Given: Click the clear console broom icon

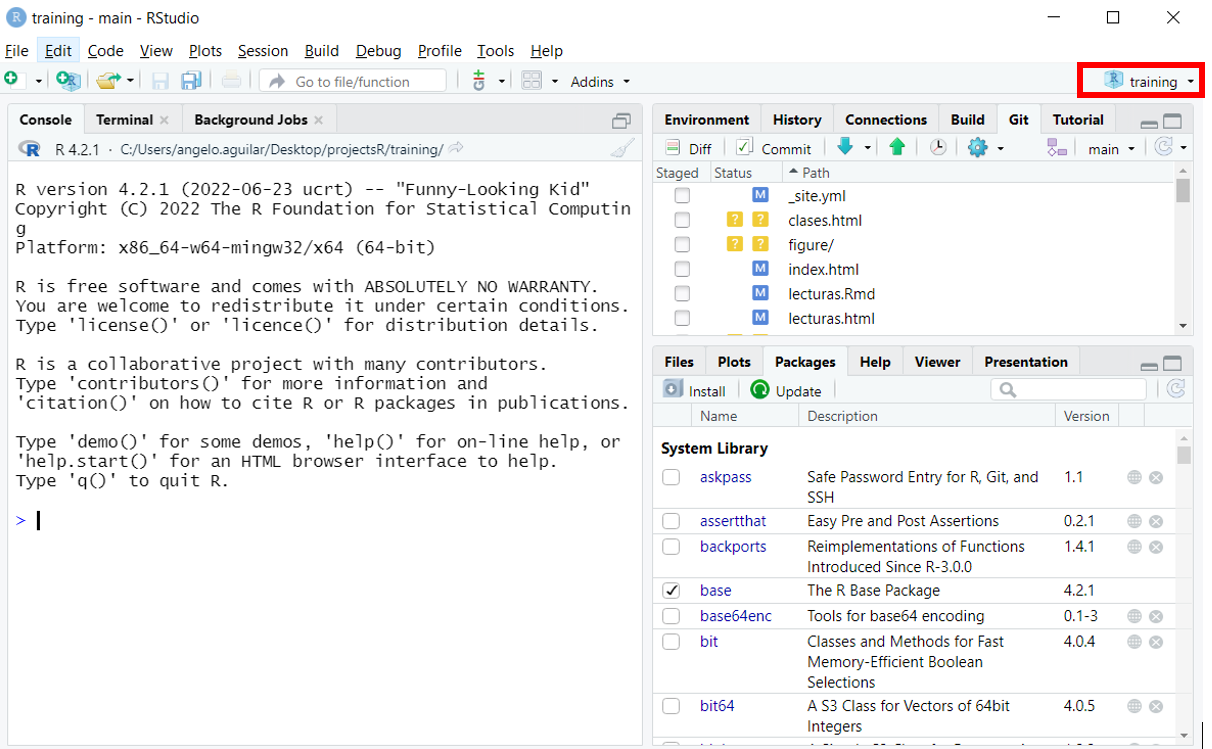Looking at the screenshot, I should [622, 149].
